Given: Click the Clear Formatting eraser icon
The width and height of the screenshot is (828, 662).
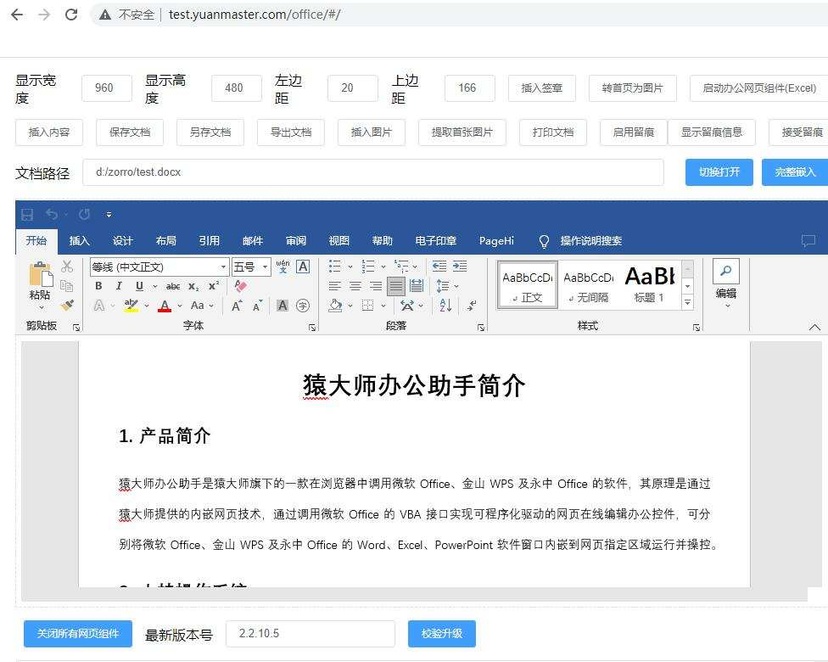Looking at the screenshot, I should pyautogui.click(x=240, y=286).
